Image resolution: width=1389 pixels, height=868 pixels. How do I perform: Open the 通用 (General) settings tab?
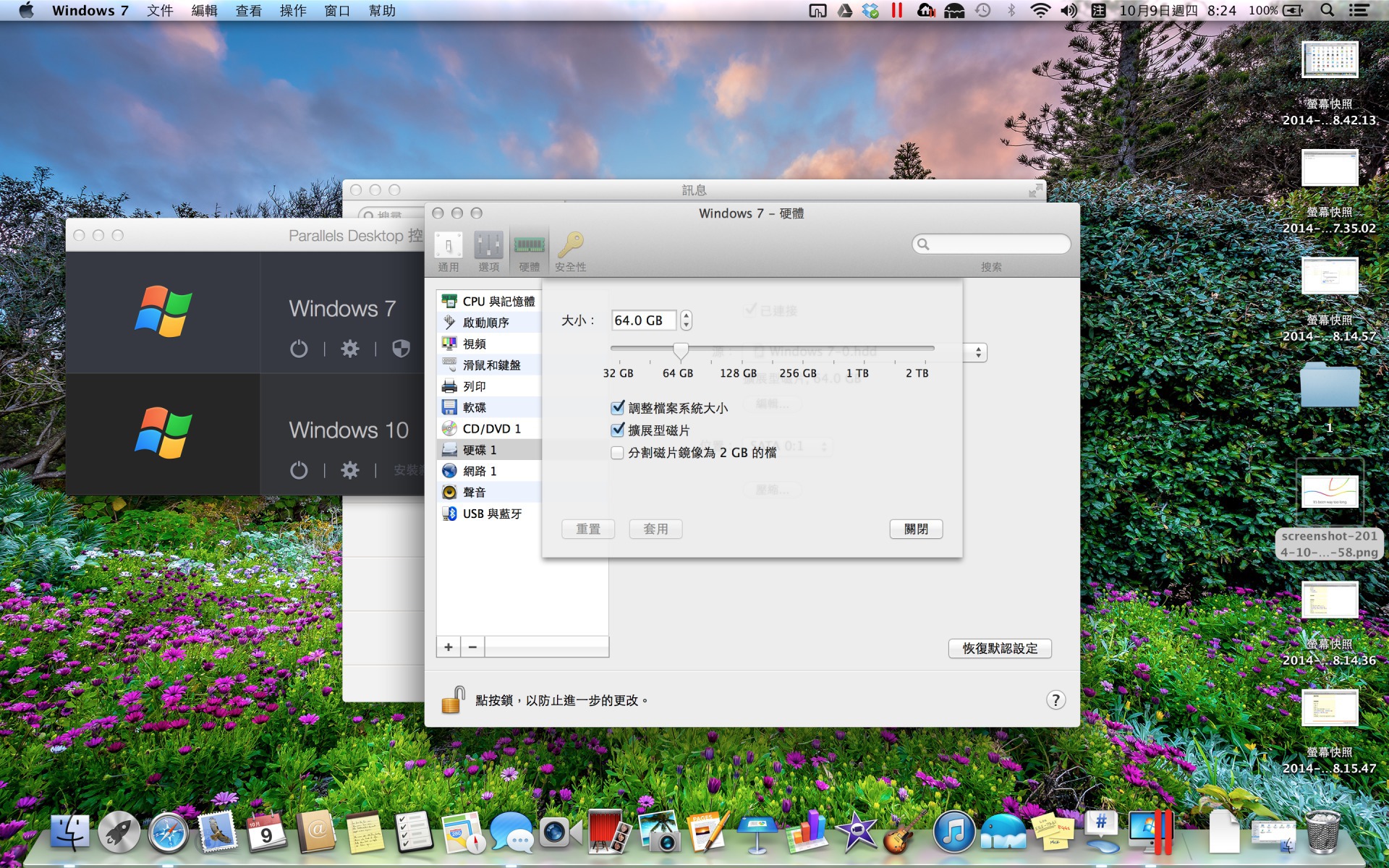coord(449,251)
